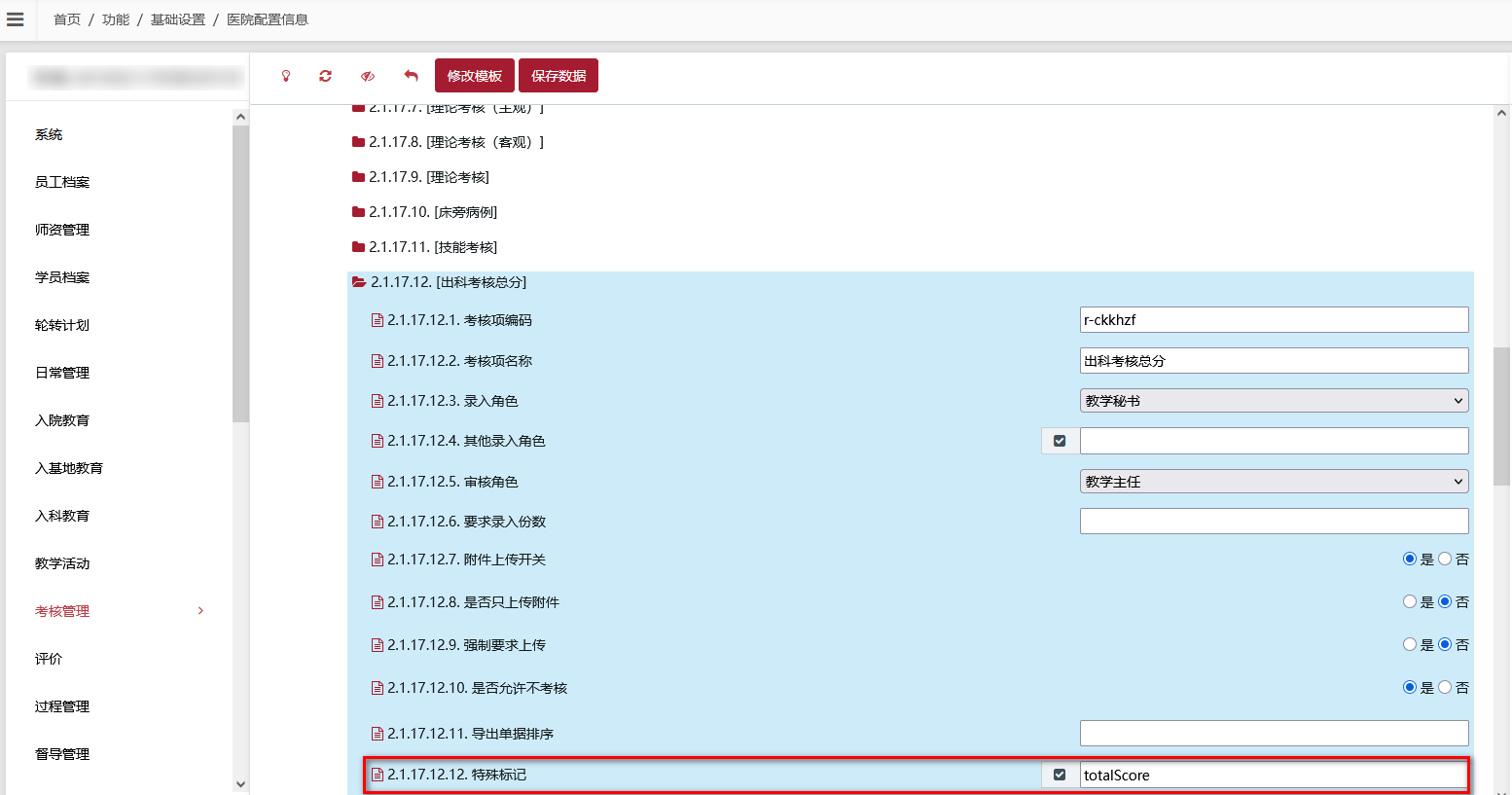The width and height of the screenshot is (1512, 795).
Task: Select 否 for 是否只上传附件
Action: click(1445, 602)
